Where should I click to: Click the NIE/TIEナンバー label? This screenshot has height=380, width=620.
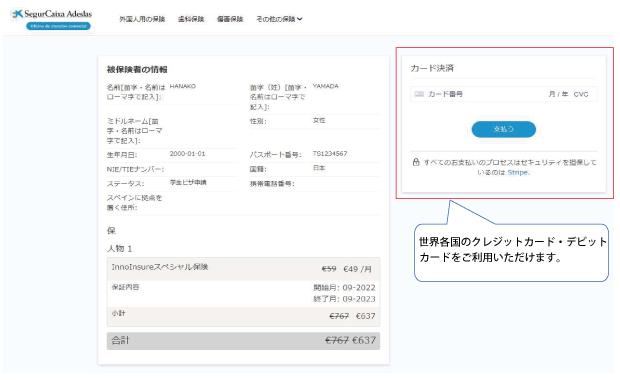(136, 169)
